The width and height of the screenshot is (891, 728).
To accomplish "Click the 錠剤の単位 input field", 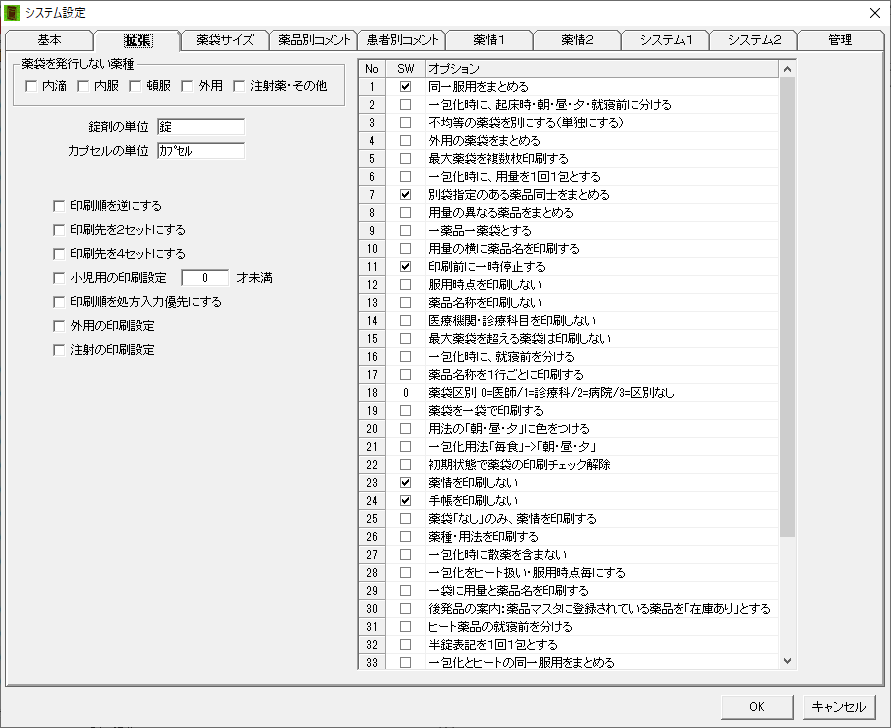I will tap(200, 128).
